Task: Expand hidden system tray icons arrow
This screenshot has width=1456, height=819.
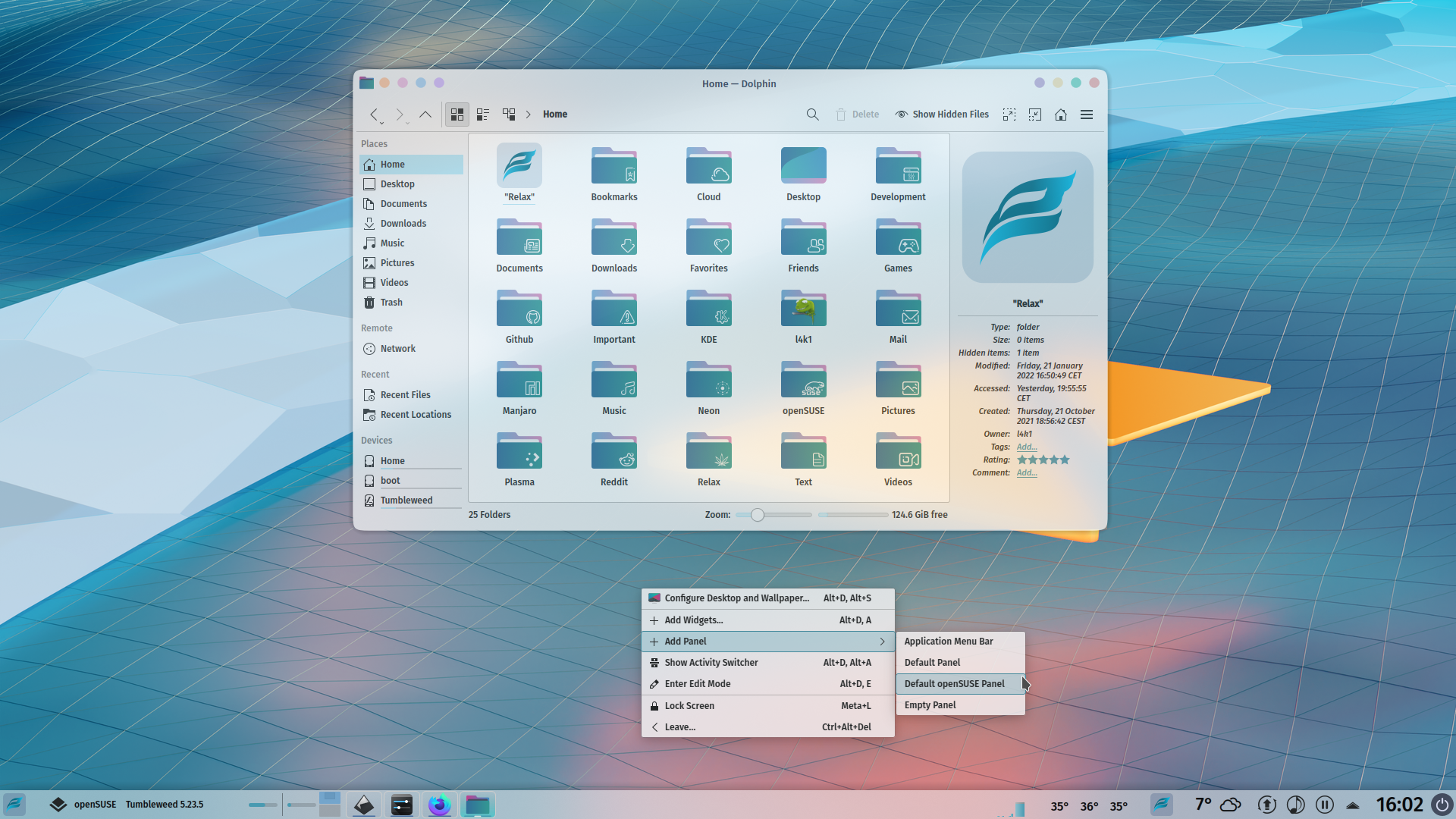Action: pyautogui.click(x=1353, y=805)
